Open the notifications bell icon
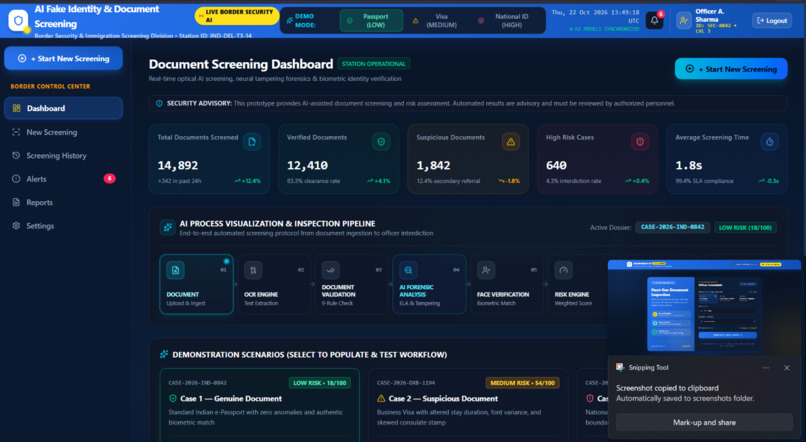Image resolution: width=806 pixels, height=442 pixels. pyautogui.click(x=654, y=21)
